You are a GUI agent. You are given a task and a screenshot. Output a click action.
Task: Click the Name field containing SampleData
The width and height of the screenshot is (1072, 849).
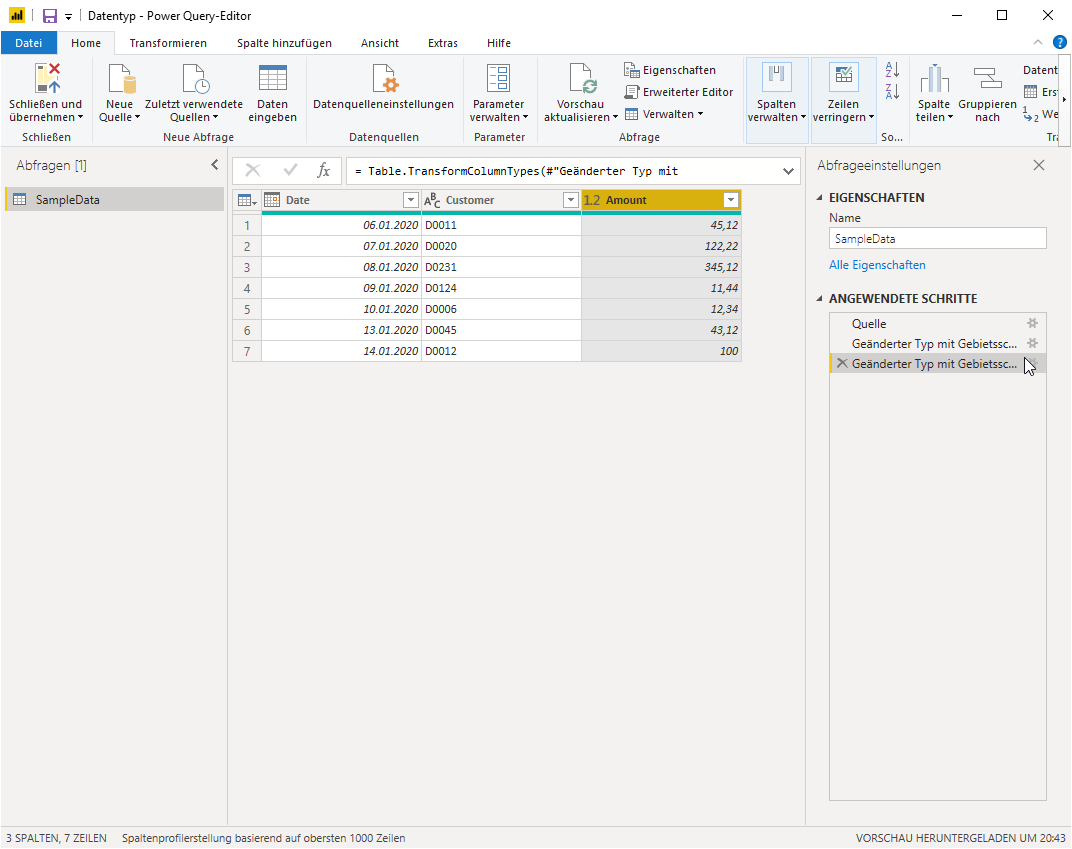click(937, 239)
